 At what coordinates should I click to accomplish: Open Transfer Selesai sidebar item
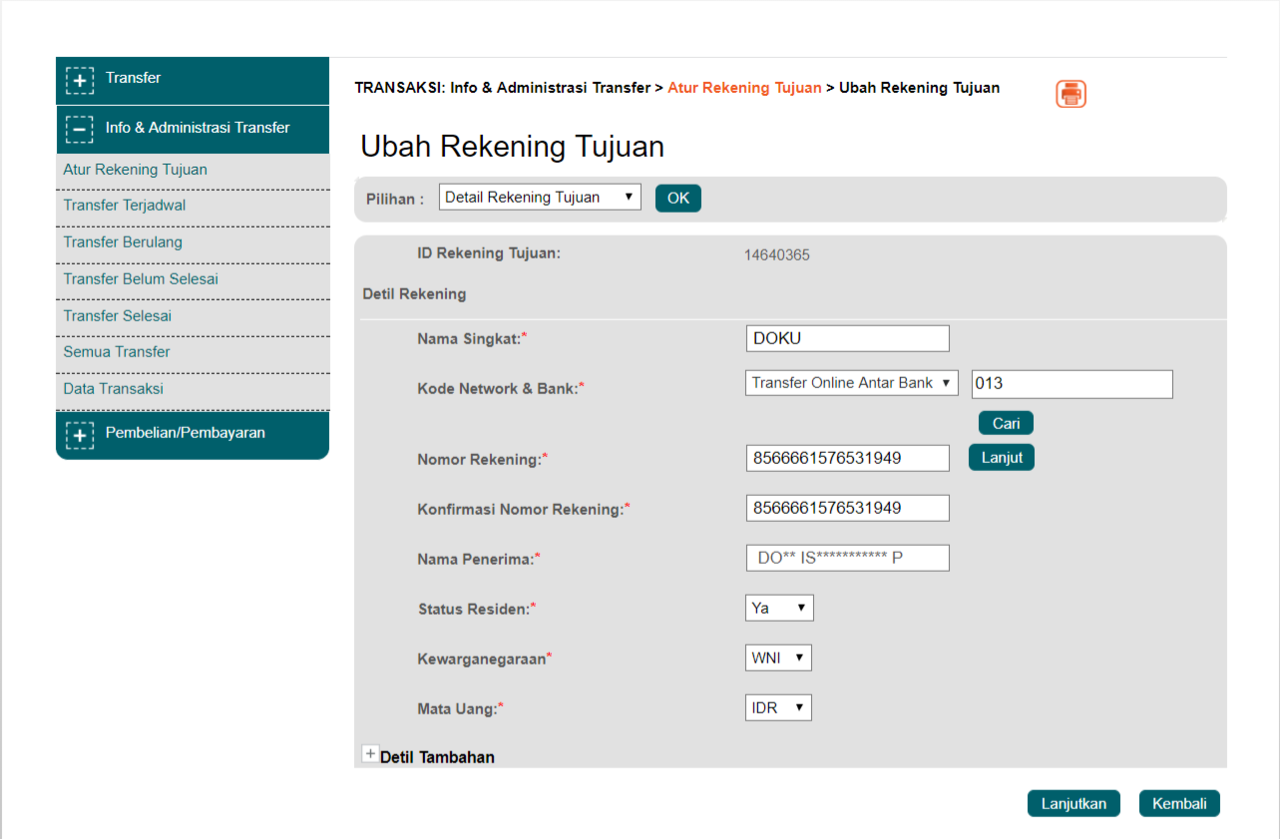pyautogui.click(x=192, y=316)
